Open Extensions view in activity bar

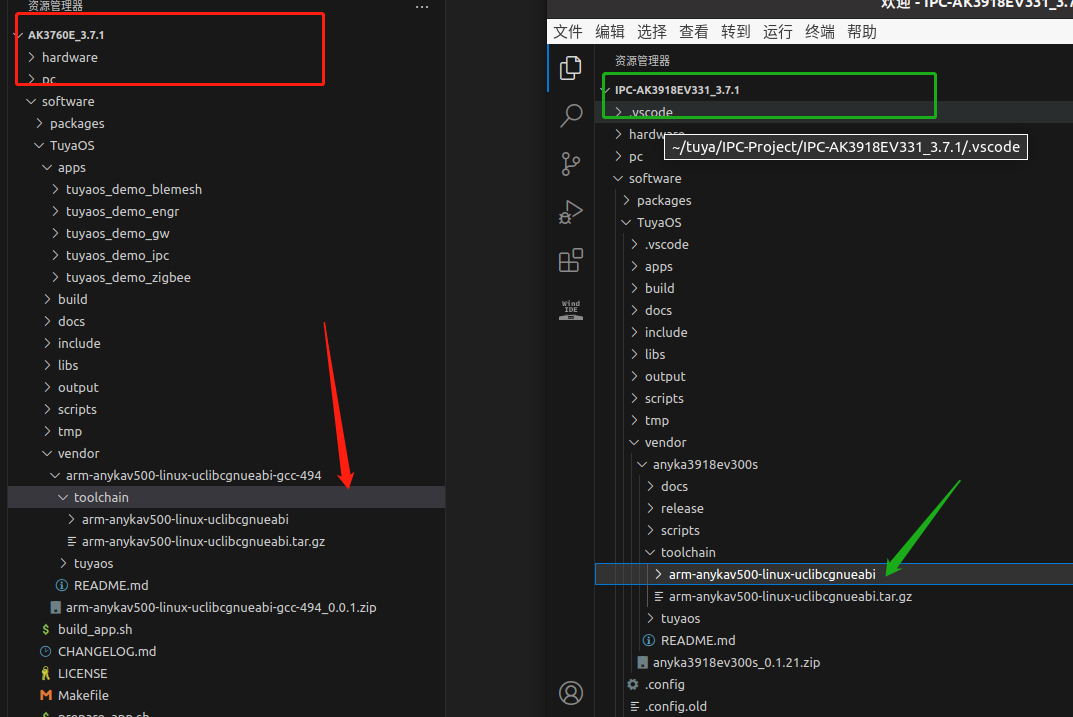pyautogui.click(x=571, y=260)
